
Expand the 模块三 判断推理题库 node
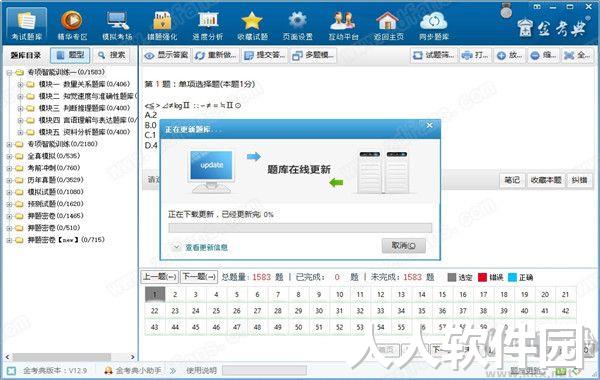point(20,108)
